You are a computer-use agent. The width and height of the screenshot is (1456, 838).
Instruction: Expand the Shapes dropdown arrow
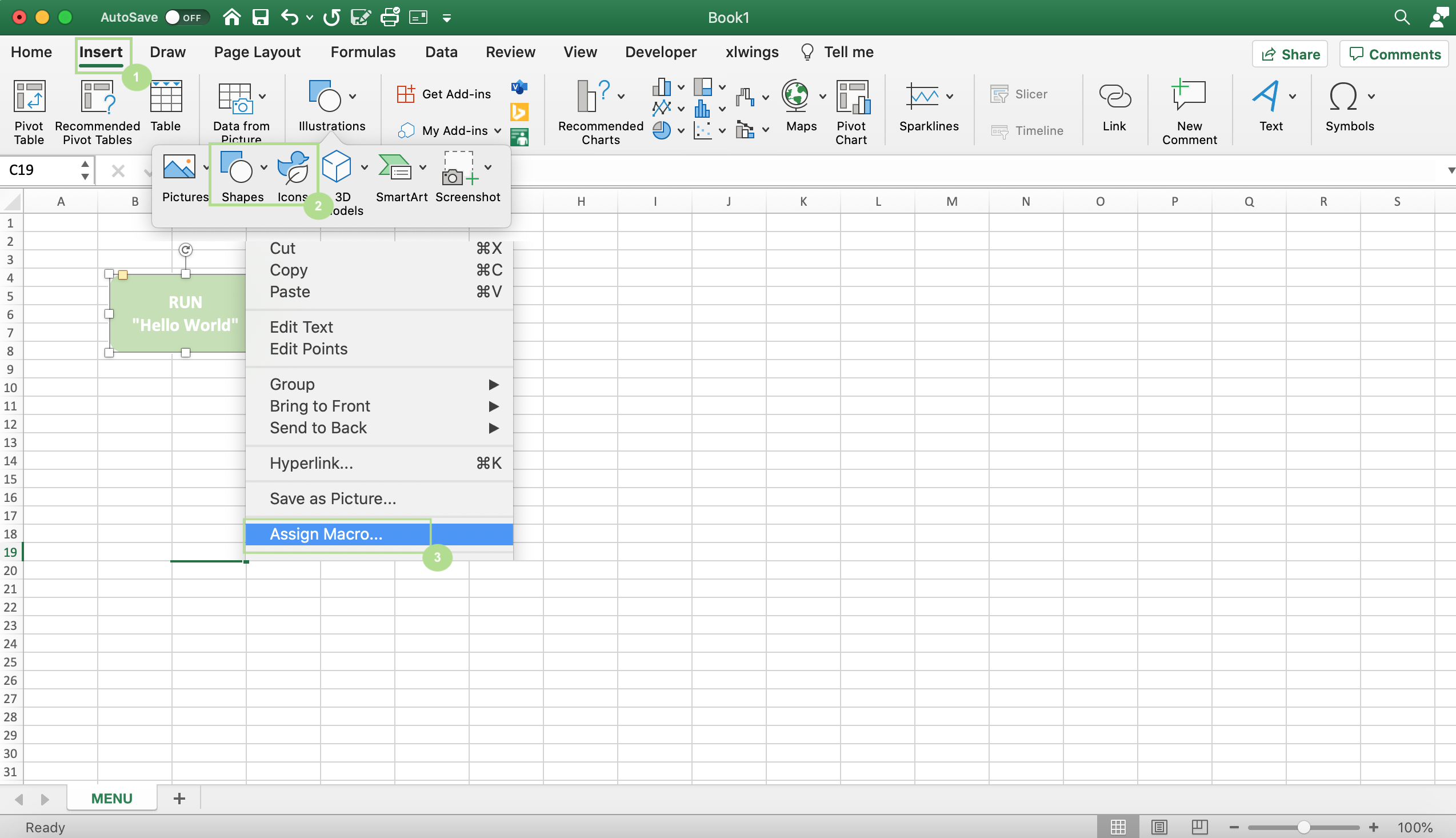point(263,167)
